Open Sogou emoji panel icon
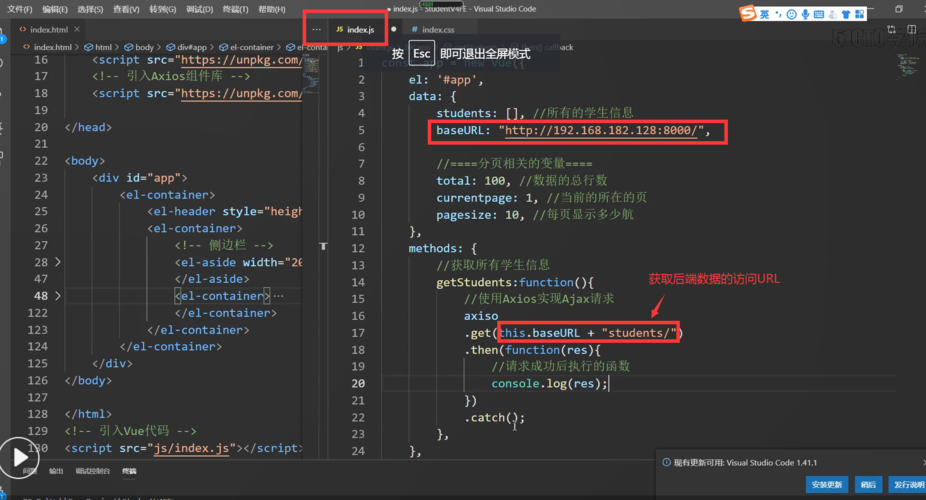The image size is (926, 500). pos(791,14)
